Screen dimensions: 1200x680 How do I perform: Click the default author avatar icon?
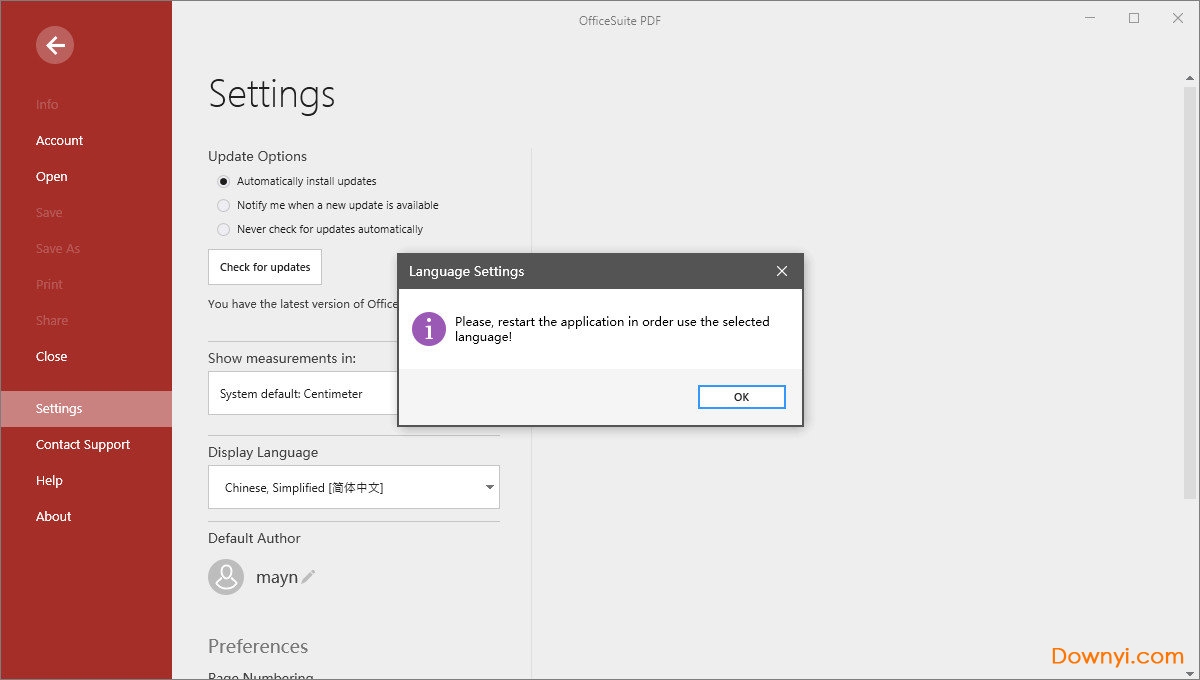(226, 577)
